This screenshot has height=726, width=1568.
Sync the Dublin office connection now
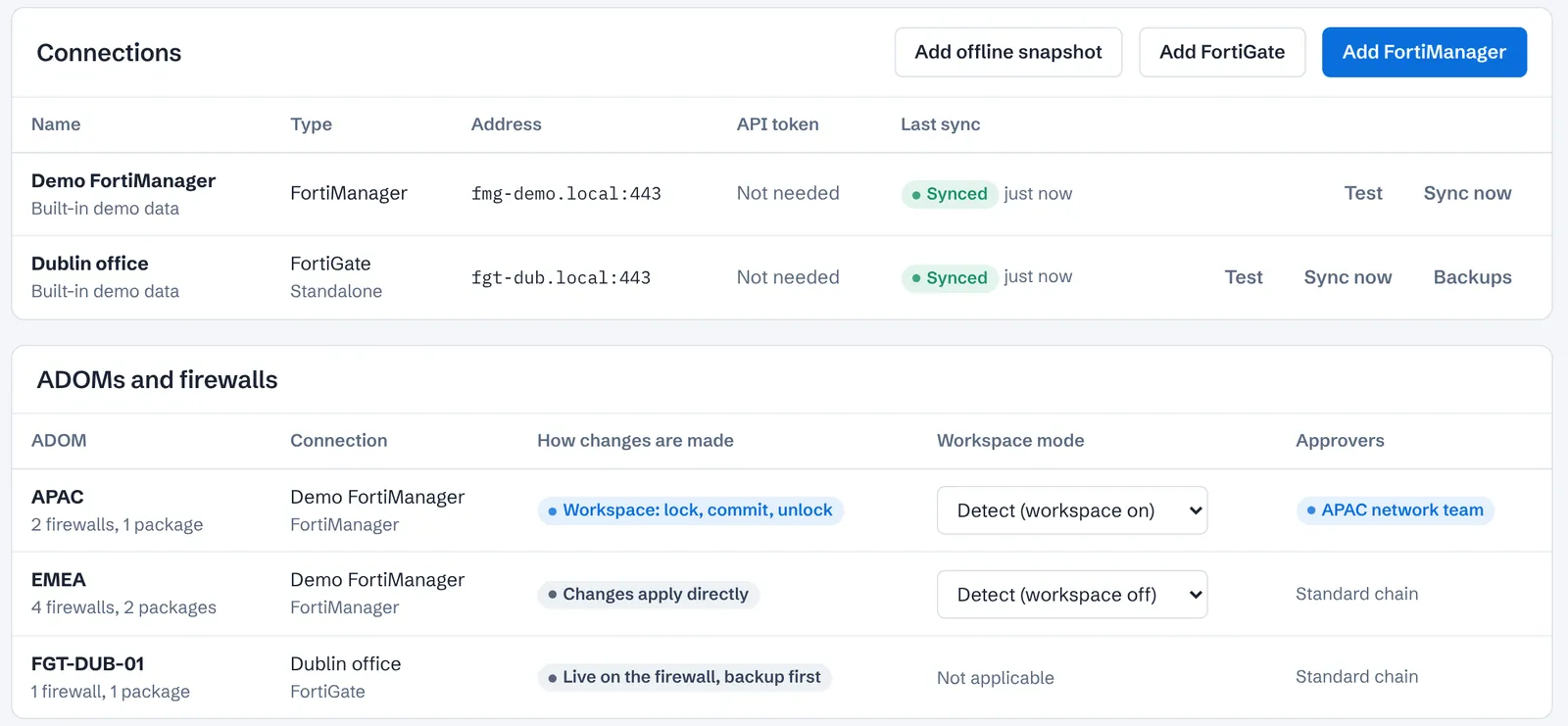point(1347,277)
